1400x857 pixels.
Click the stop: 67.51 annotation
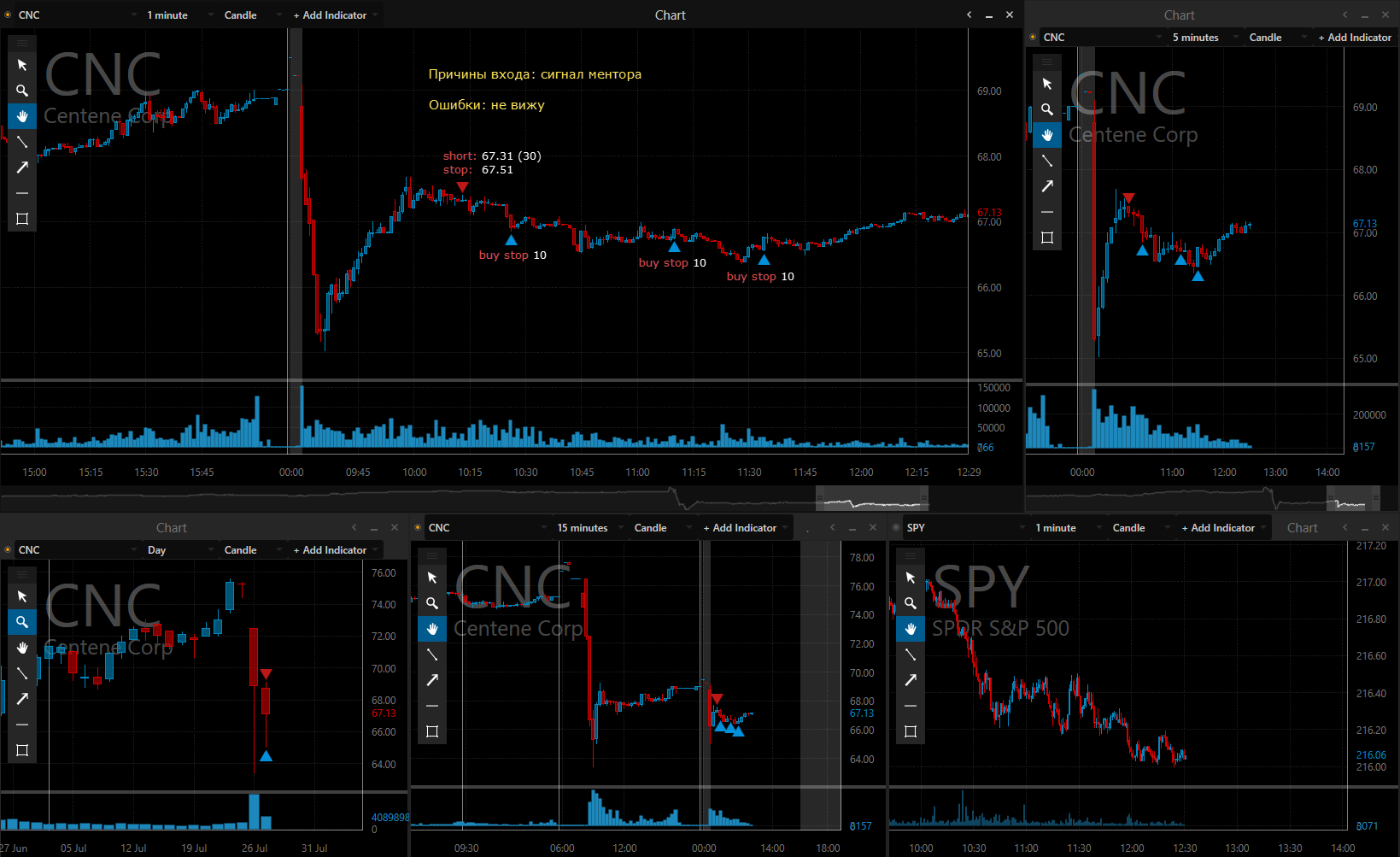pyautogui.click(x=478, y=169)
